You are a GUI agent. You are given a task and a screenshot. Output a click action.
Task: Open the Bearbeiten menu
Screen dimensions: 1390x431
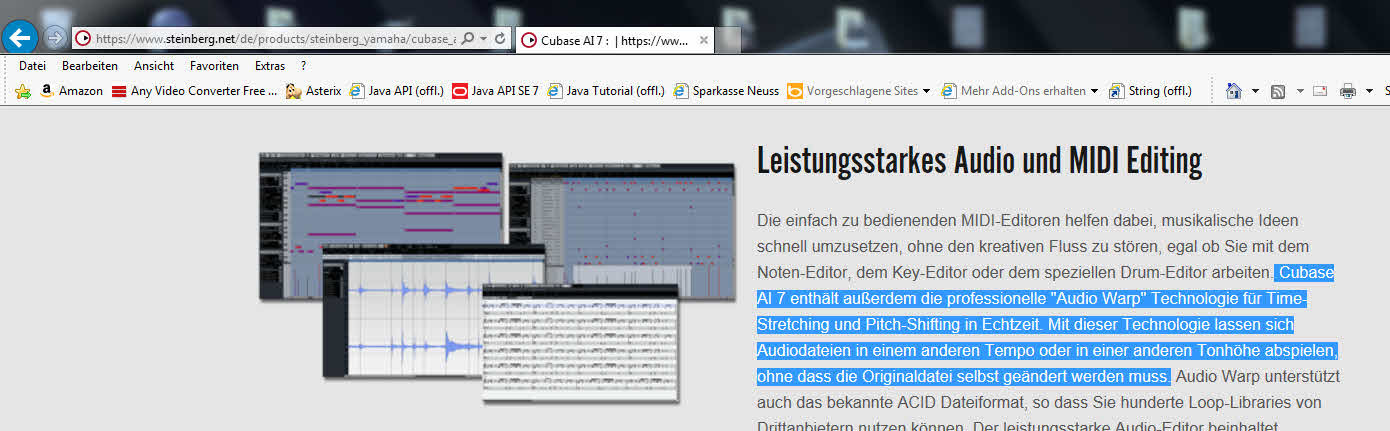click(x=90, y=66)
